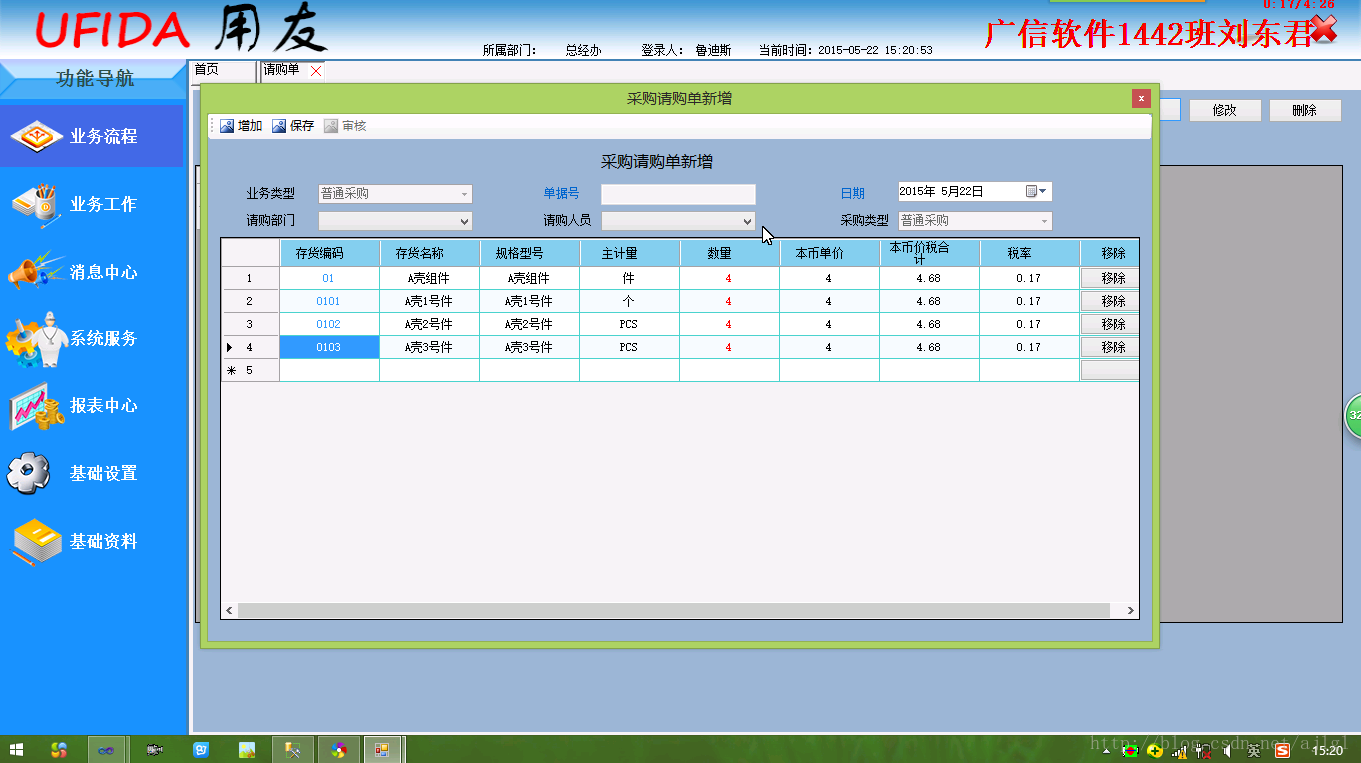
Task: Click the 英 input language indicator
Action: click(x=1254, y=751)
